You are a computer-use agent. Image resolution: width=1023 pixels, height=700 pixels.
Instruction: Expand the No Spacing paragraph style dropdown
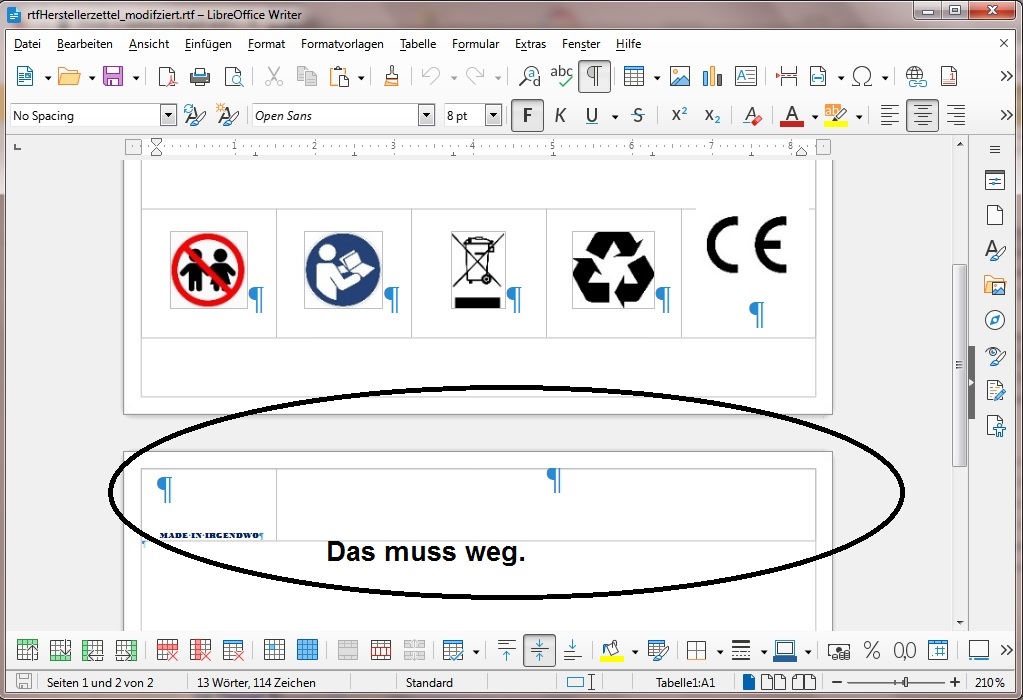(x=168, y=116)
